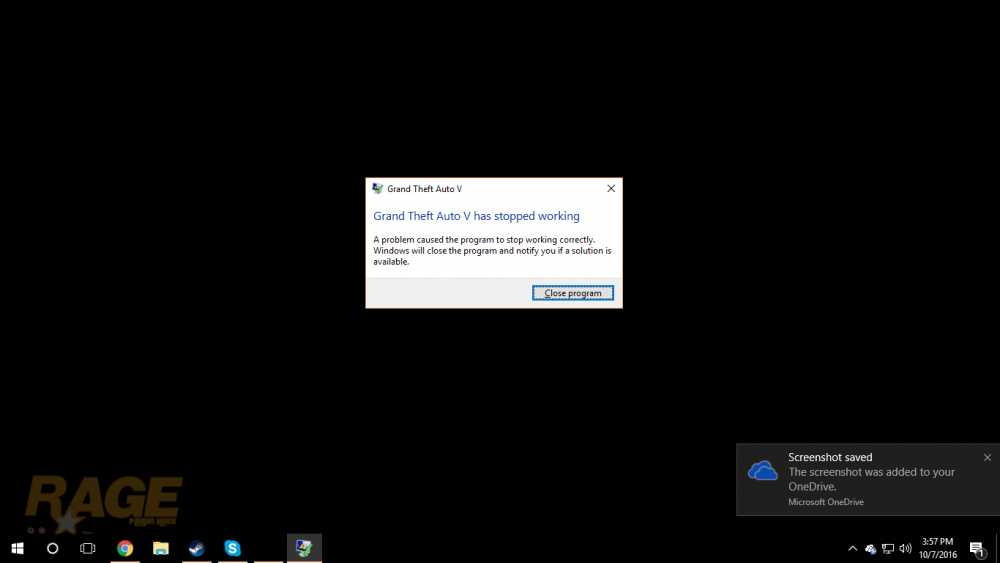1000x563 pixels.
Task: Click the OneDrive tray icon
Action: (871, 548)
